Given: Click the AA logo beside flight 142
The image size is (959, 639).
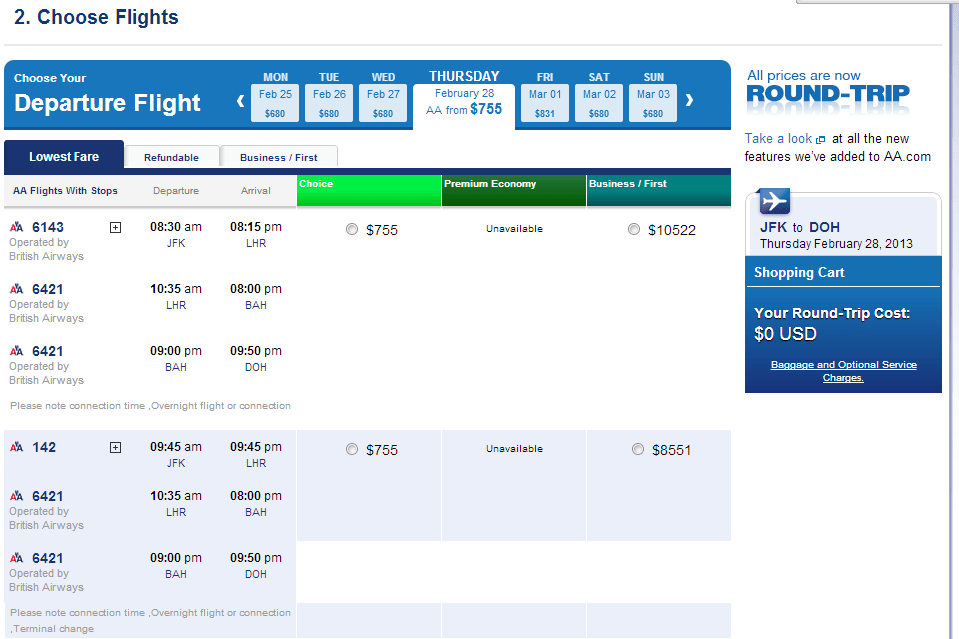Looking at the screenshot, I should pos(18,448).
